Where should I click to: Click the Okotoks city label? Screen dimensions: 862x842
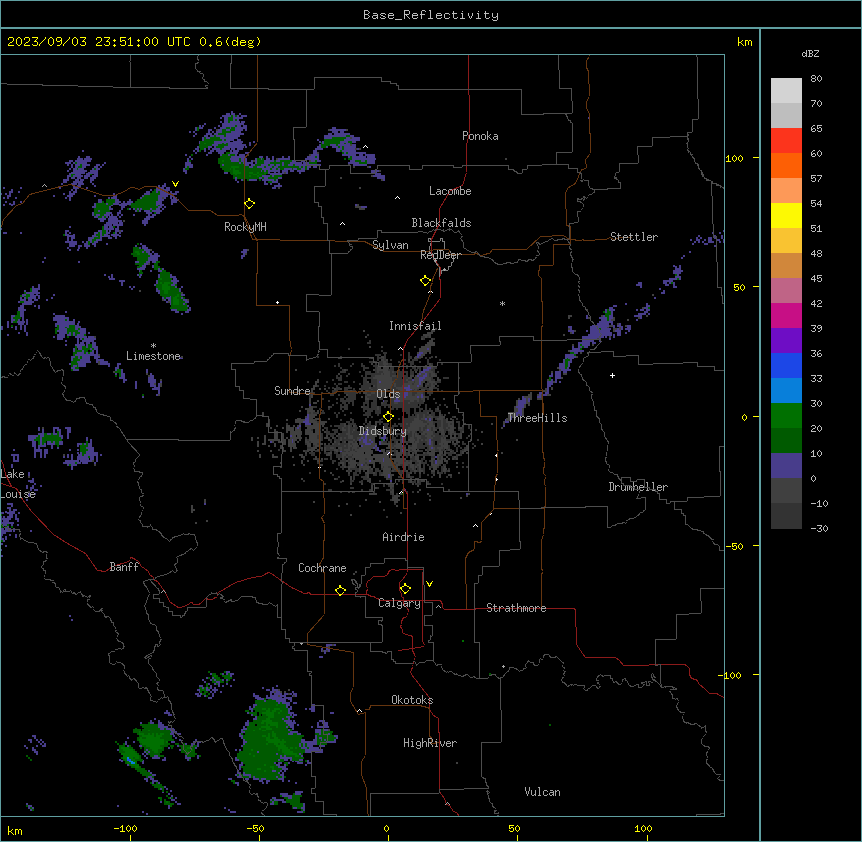coord(412,700)
